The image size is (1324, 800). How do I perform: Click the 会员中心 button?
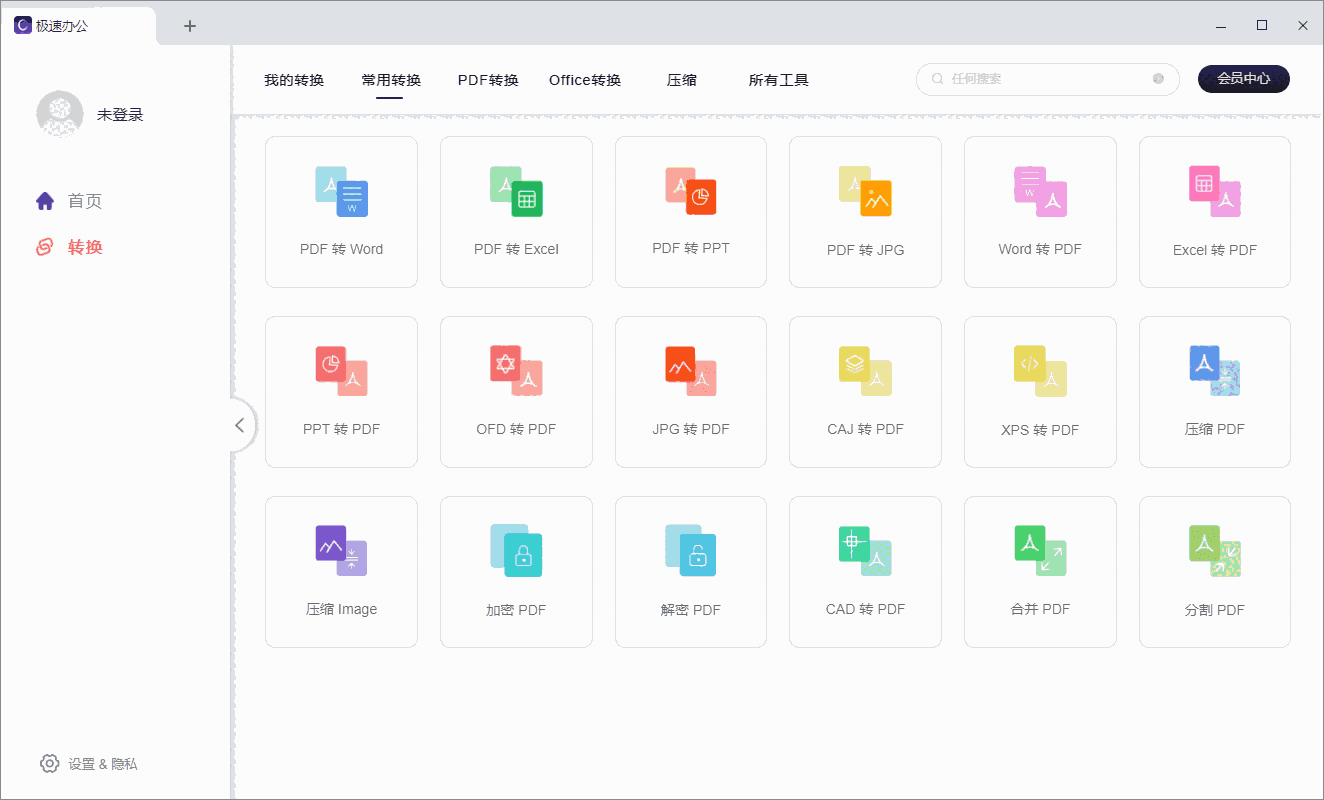1243,79
